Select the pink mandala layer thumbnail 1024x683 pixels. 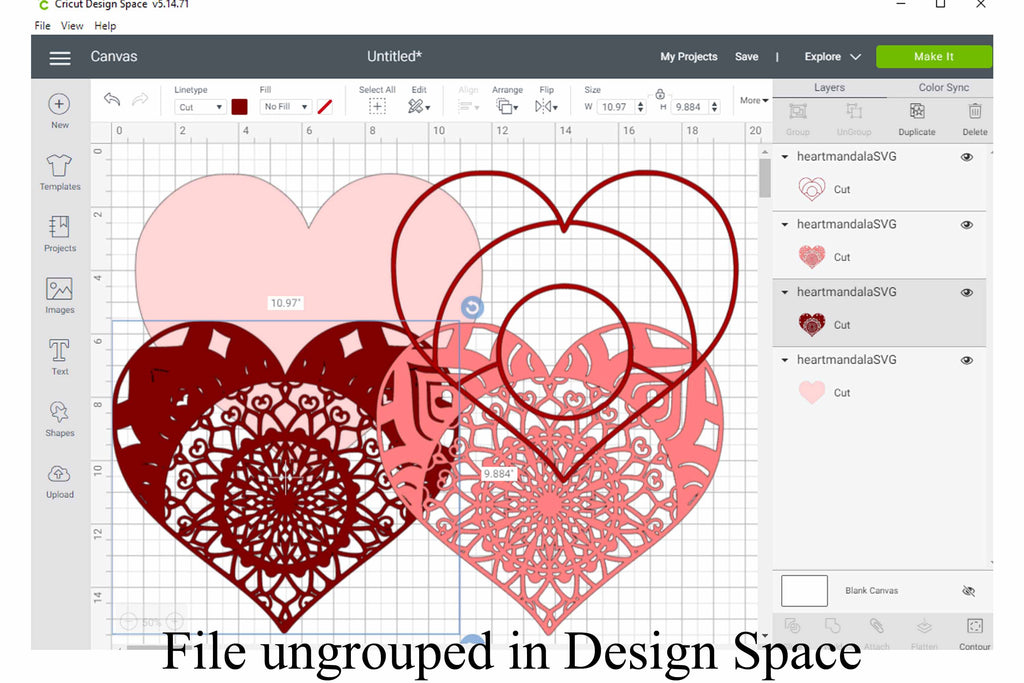tap(812, 257)
